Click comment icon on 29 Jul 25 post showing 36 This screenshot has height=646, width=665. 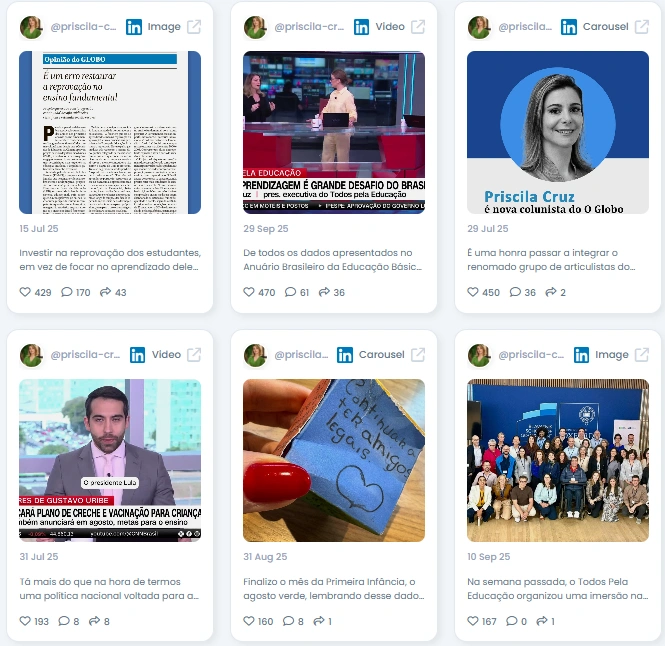pos(515,292)
